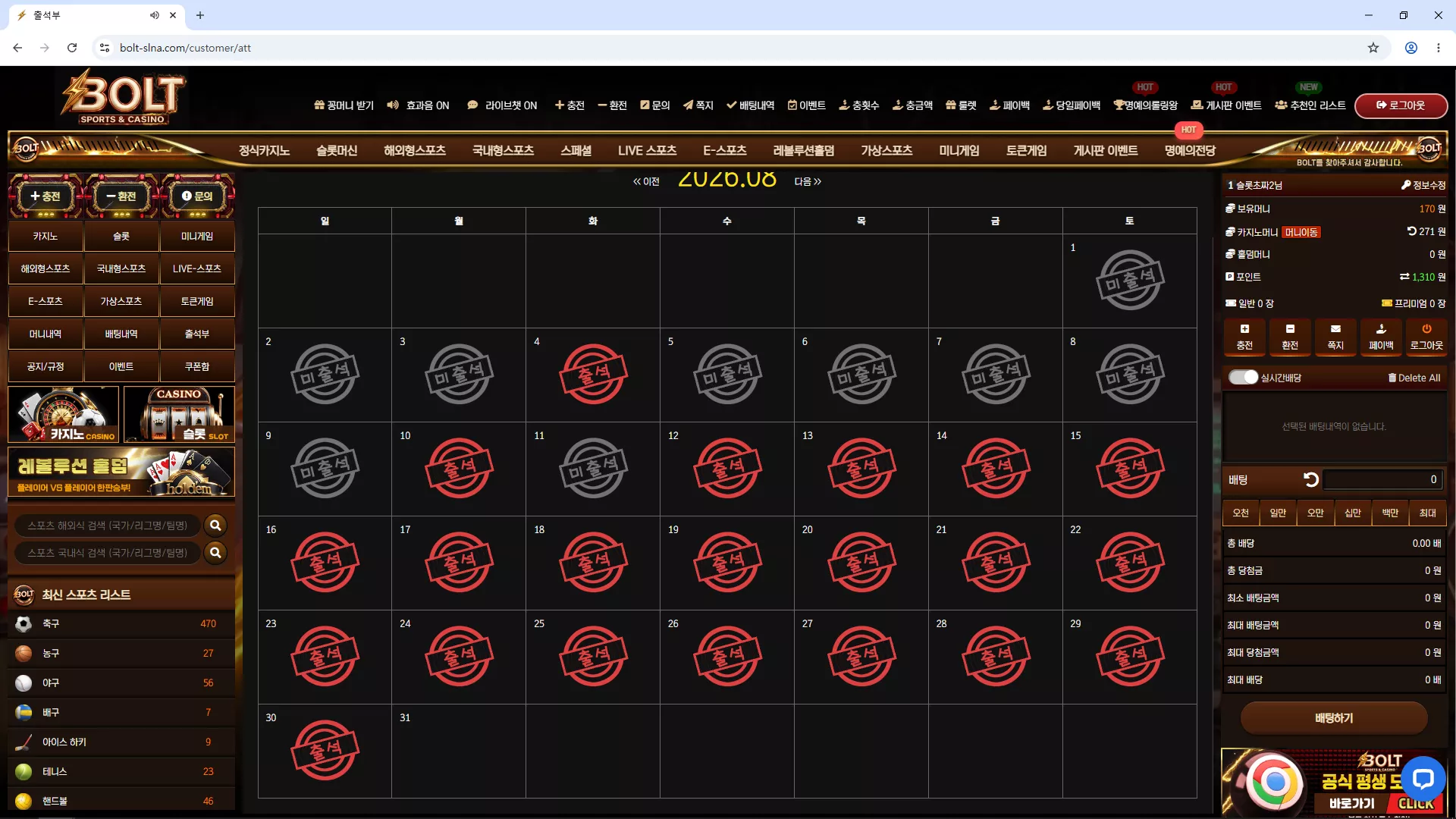Screen dimensions: 1456x819
Task: Click the betting amount input field
Action: [1382, 479]
